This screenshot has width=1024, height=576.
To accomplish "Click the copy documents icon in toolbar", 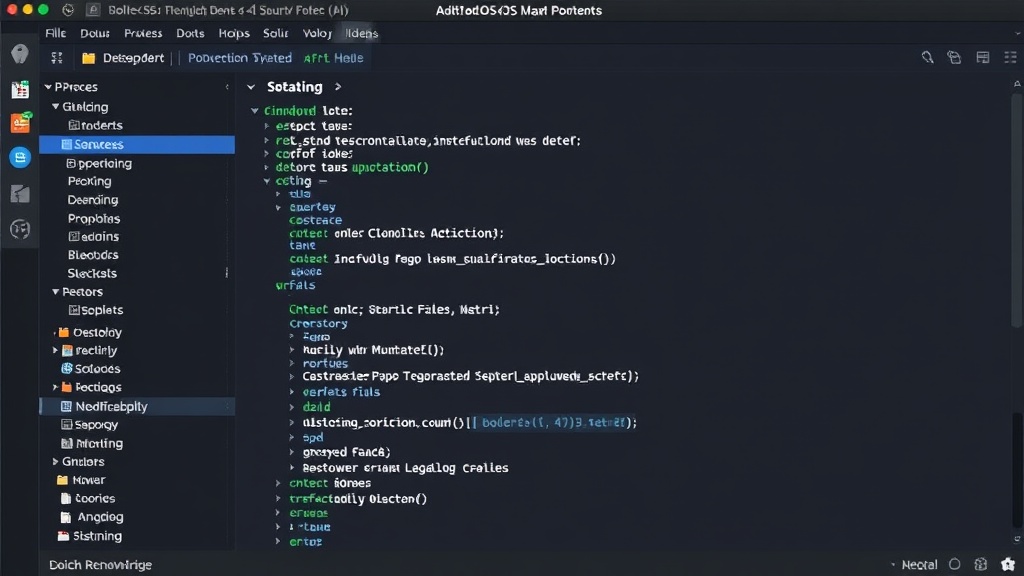I will click(x=954, y=57).
